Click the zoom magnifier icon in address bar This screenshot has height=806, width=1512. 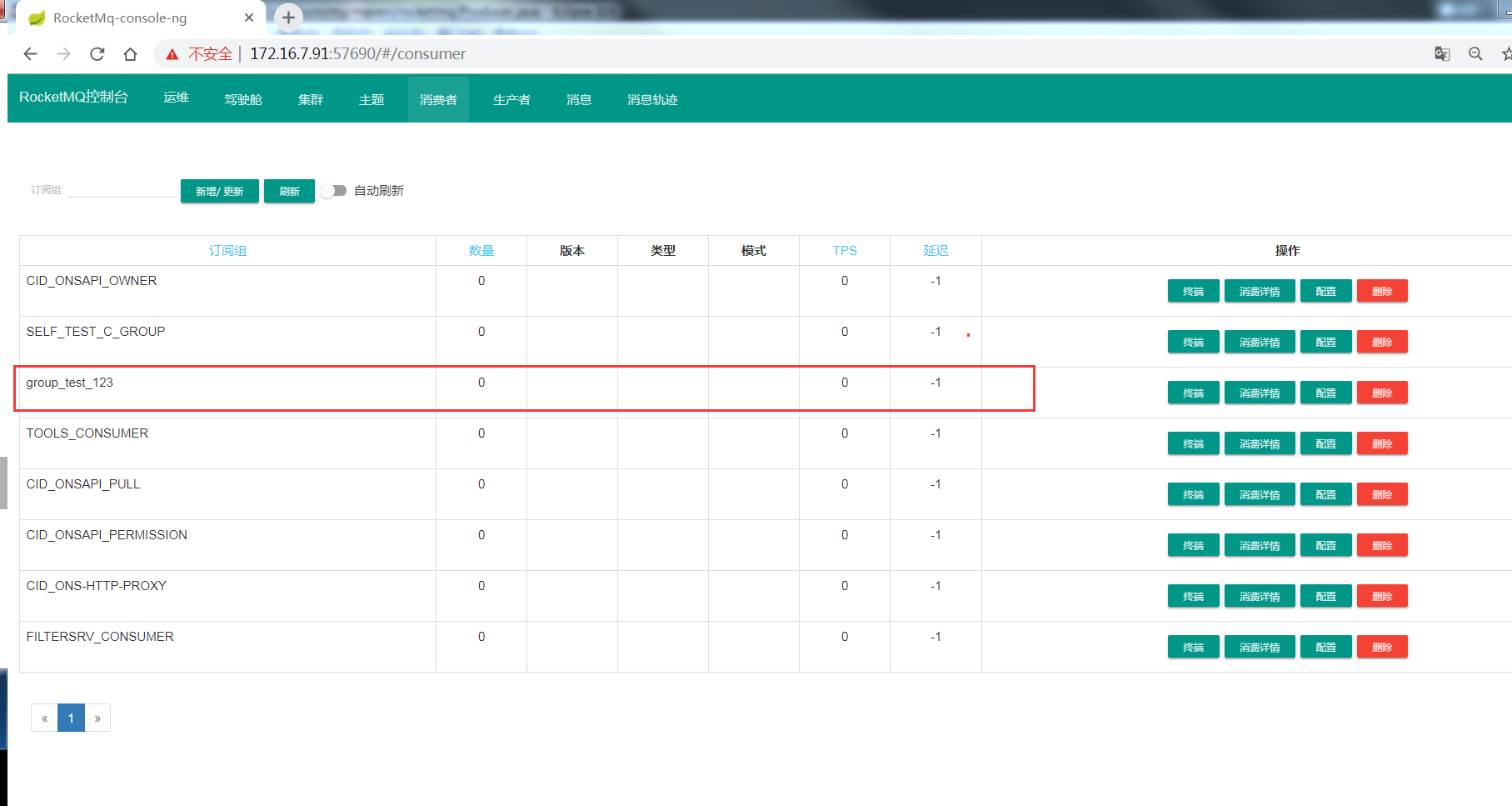1475,54
